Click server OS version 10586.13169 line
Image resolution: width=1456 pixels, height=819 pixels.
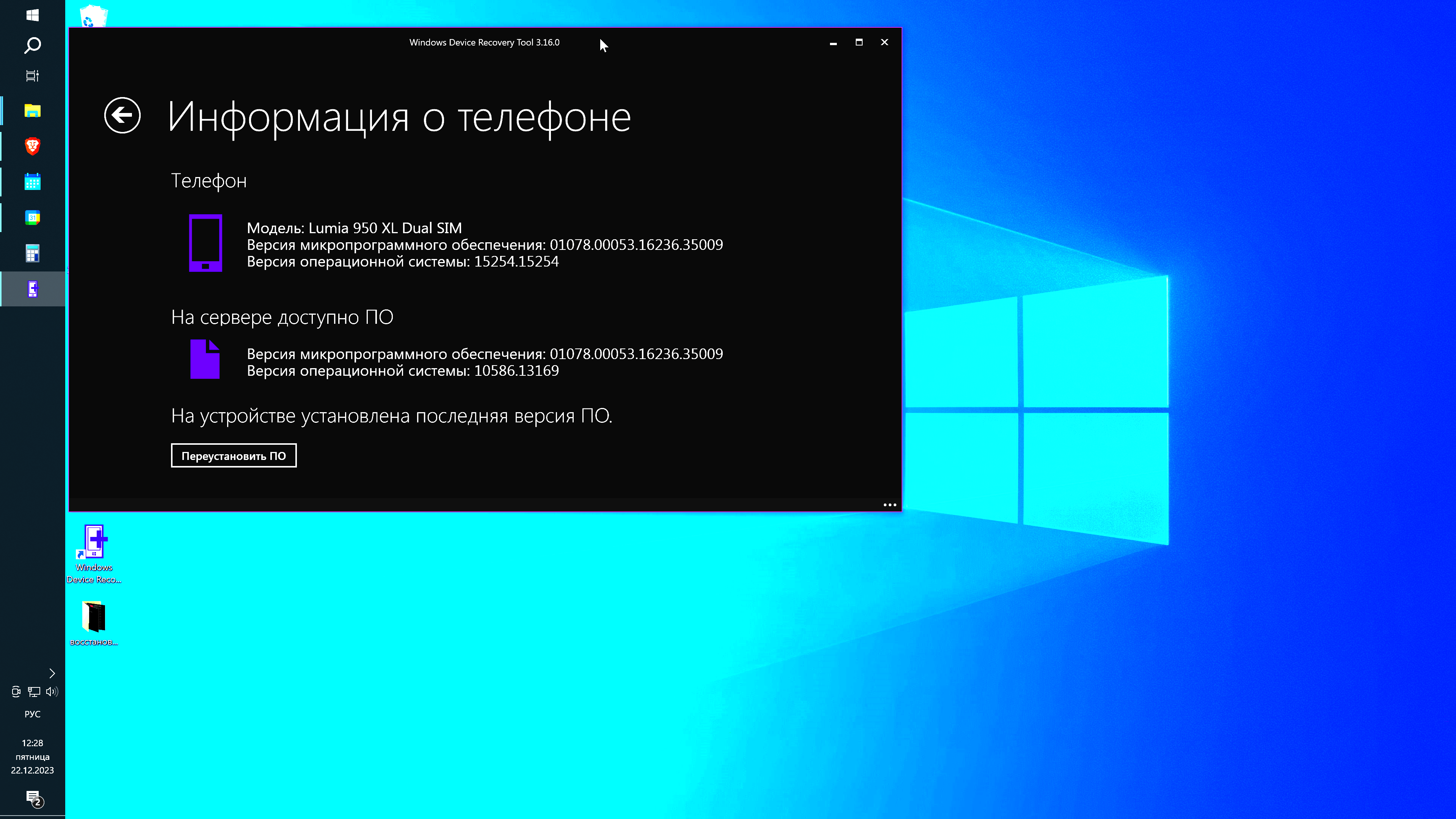pyautogui.click(x=403, y=370)
